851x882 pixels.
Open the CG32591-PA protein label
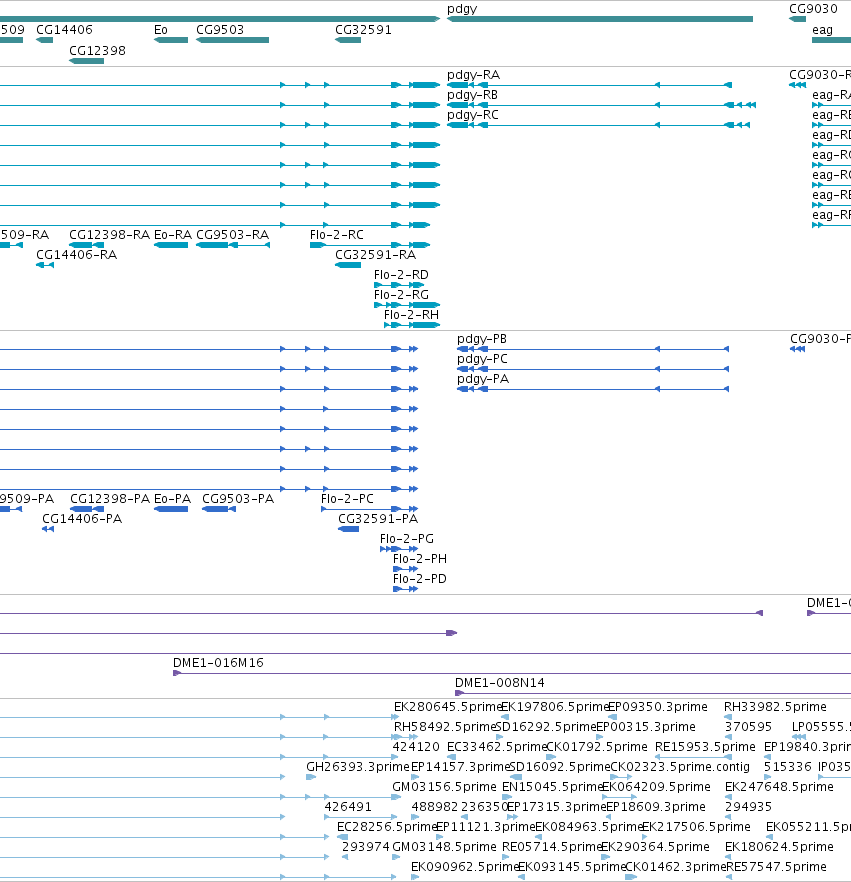[x=378, y=519]
